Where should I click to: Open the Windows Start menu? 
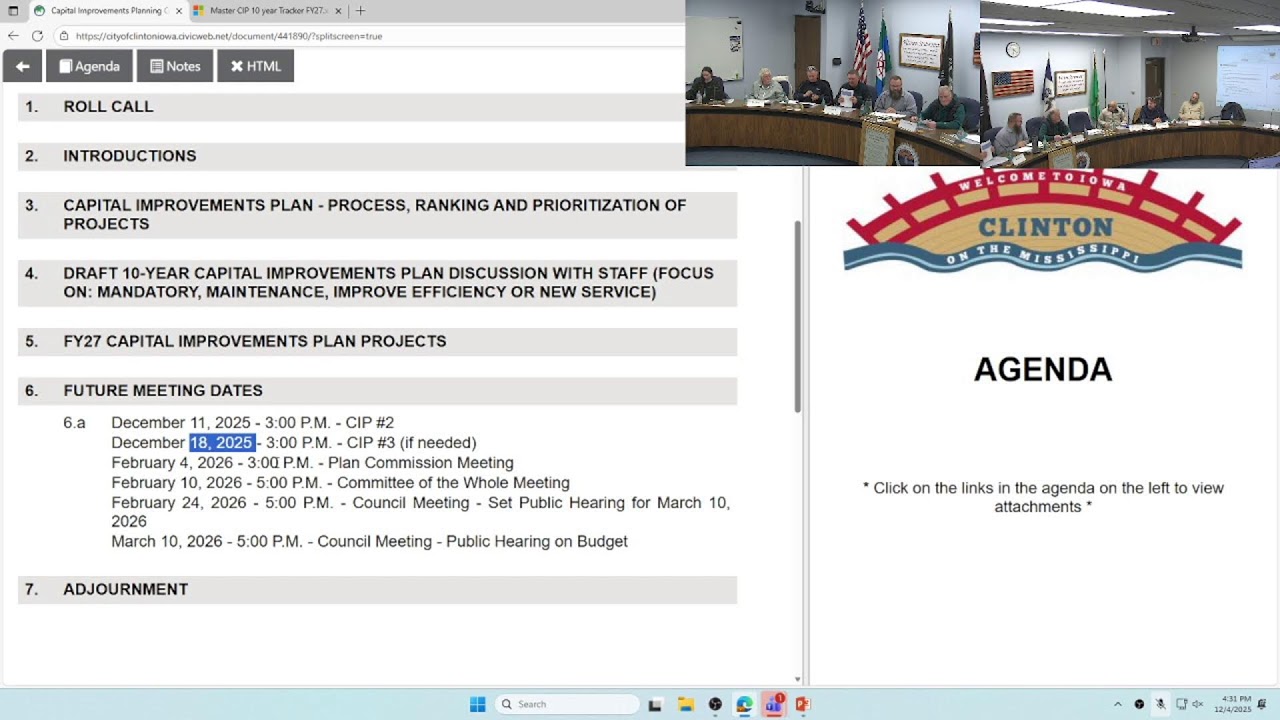478,704
